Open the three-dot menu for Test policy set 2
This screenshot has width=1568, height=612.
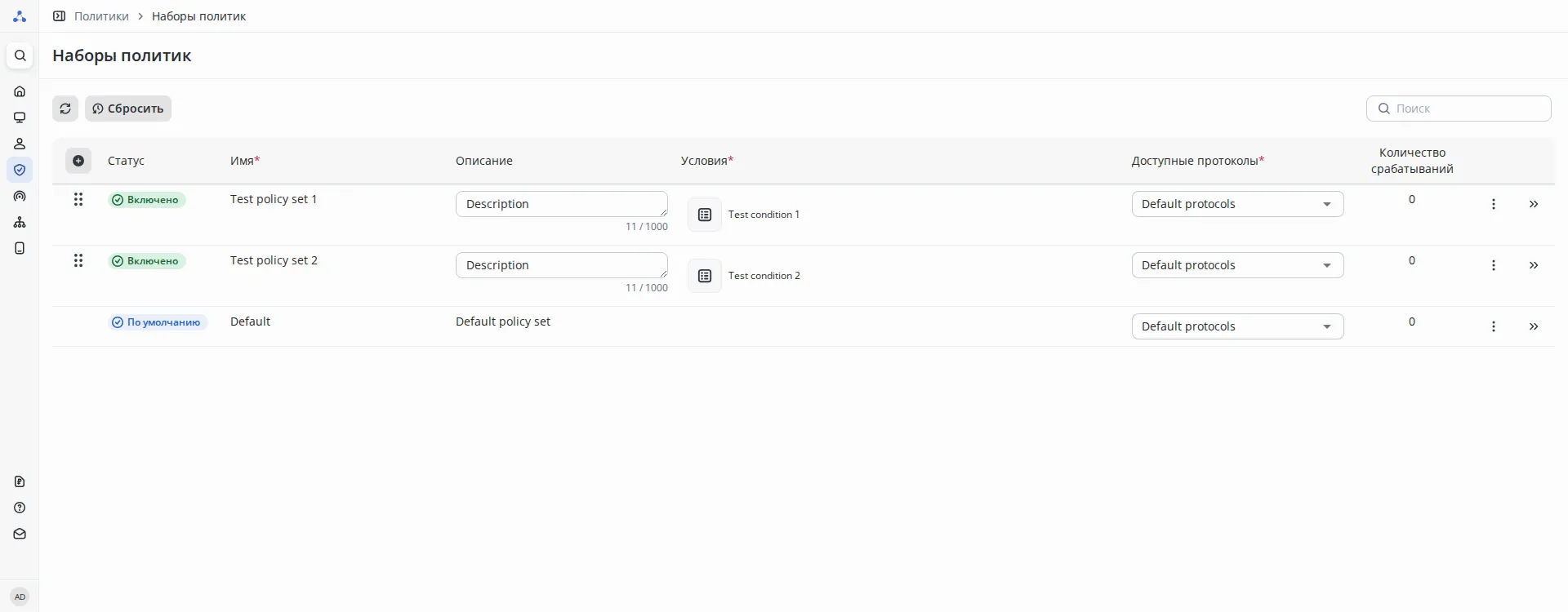pyautogui.click(x=1494, y=265)
